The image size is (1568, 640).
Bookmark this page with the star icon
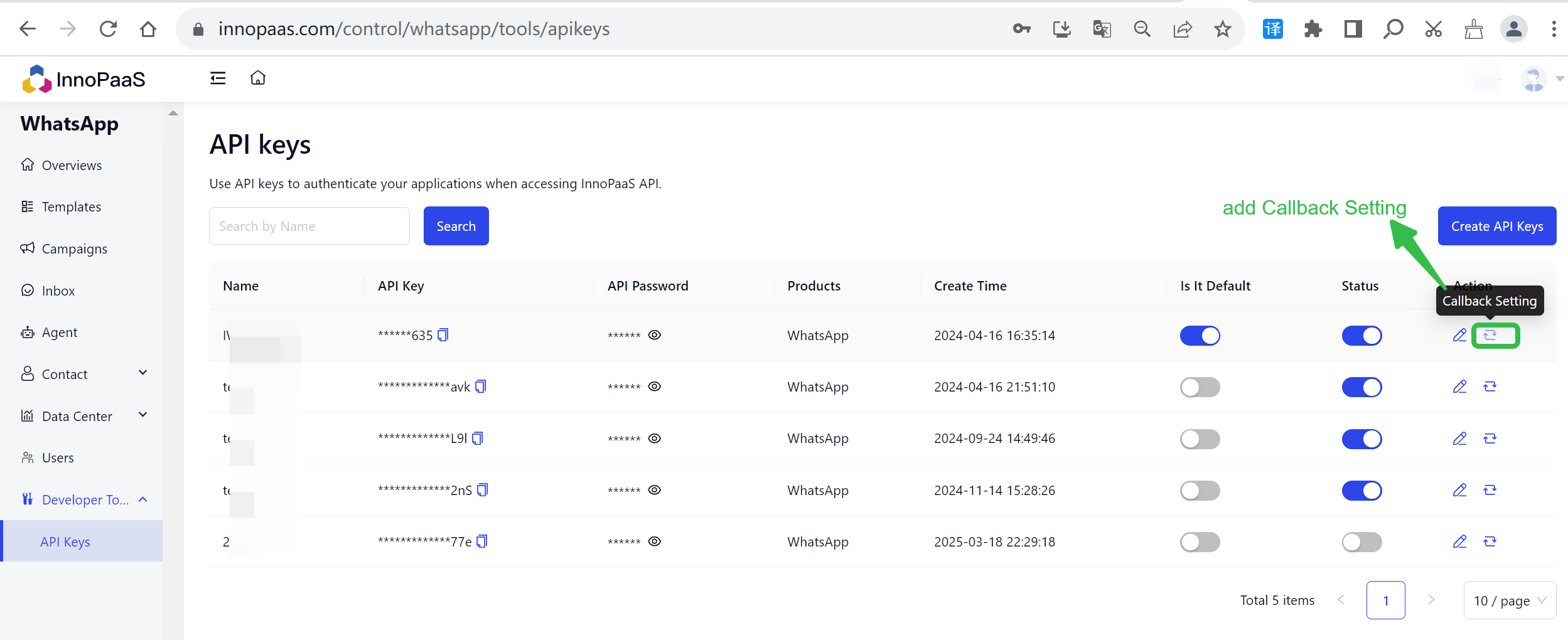(x=1222, y=29)
